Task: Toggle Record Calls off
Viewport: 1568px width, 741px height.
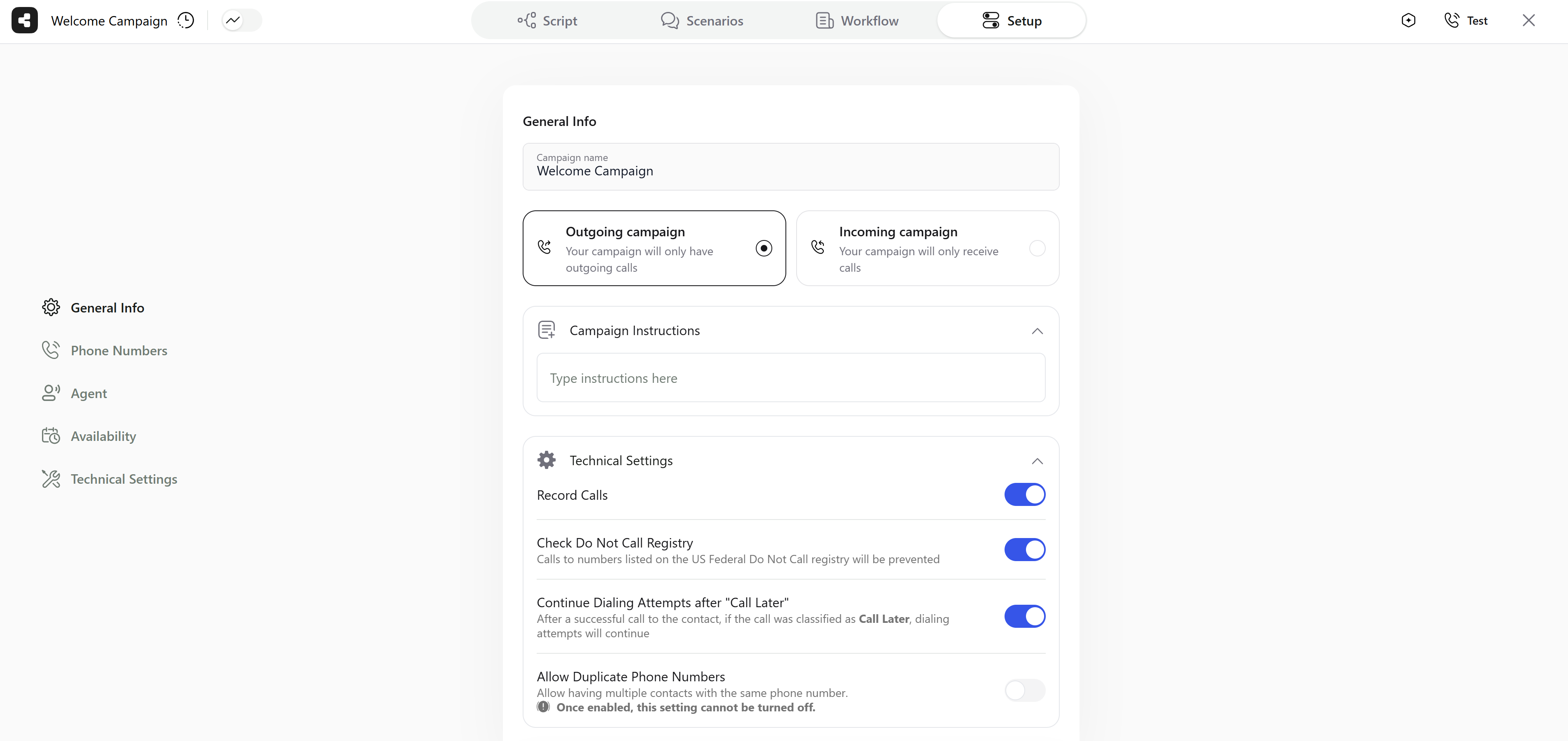Action: [1024, 494]
